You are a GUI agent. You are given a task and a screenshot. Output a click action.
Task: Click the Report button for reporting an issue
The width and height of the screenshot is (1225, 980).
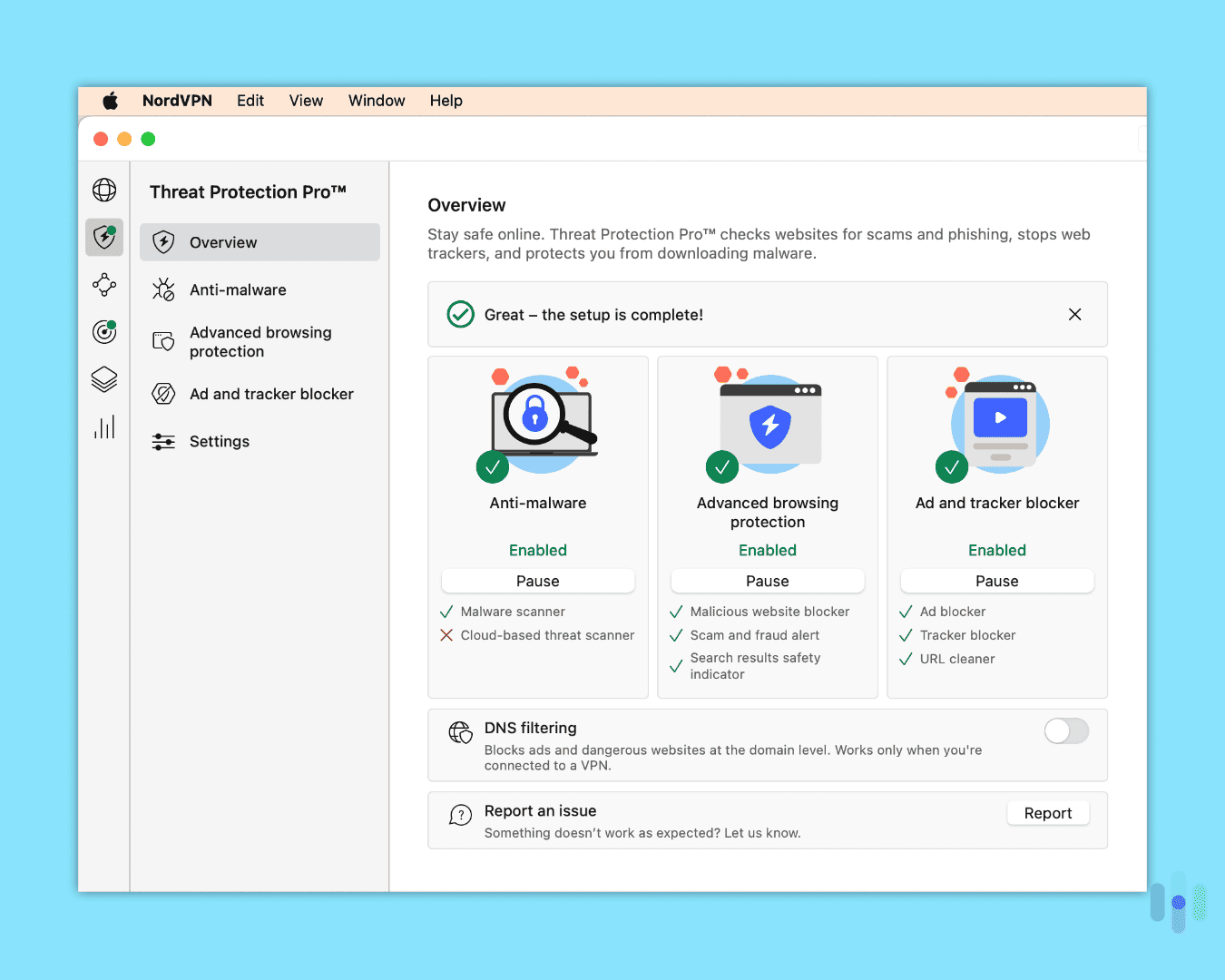coord(1048,813)
